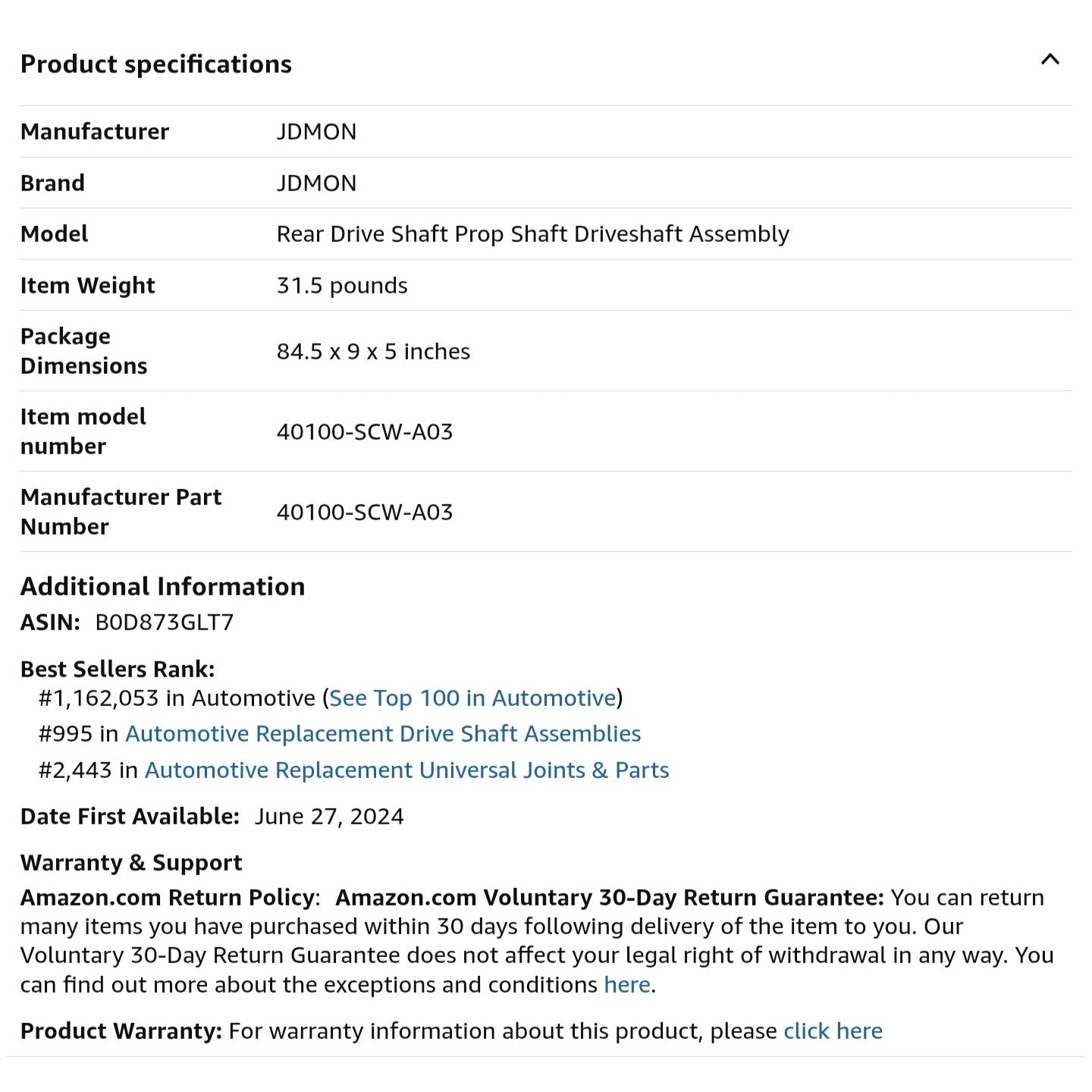This screenshot has width=1092, height=1092.
Task: Open the See Top 100 in Automotive link
Action: [472, 698]
